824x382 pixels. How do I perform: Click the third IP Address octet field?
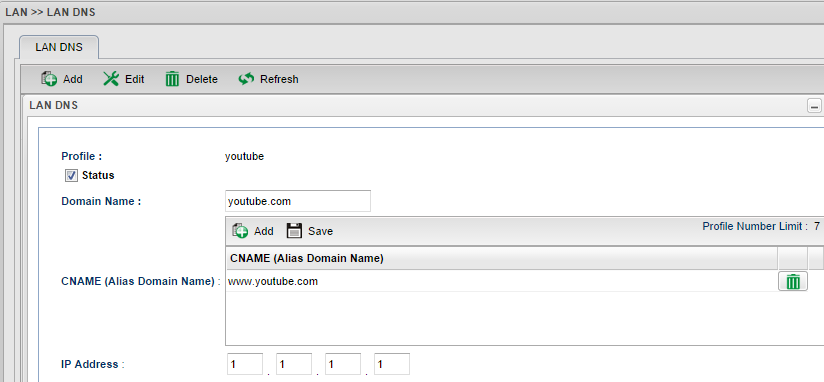click(343, 364)
